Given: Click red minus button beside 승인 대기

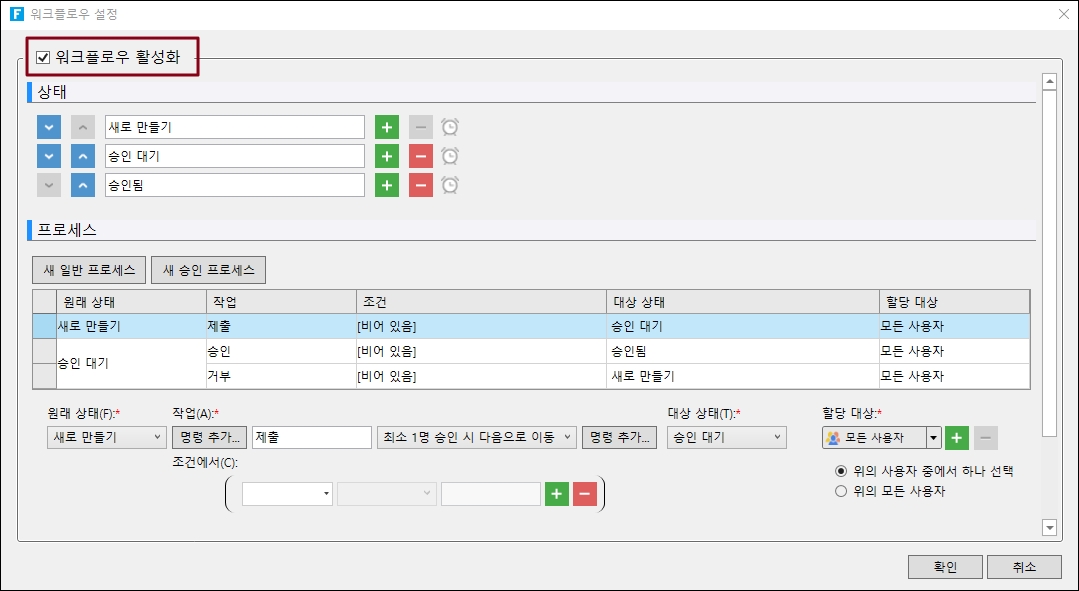Looking at the screenshot, I should [x=421, y=156].
